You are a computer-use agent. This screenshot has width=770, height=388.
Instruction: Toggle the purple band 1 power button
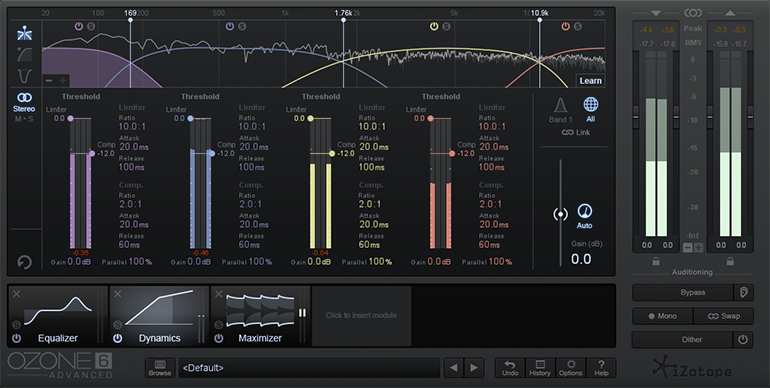[79, 27]
